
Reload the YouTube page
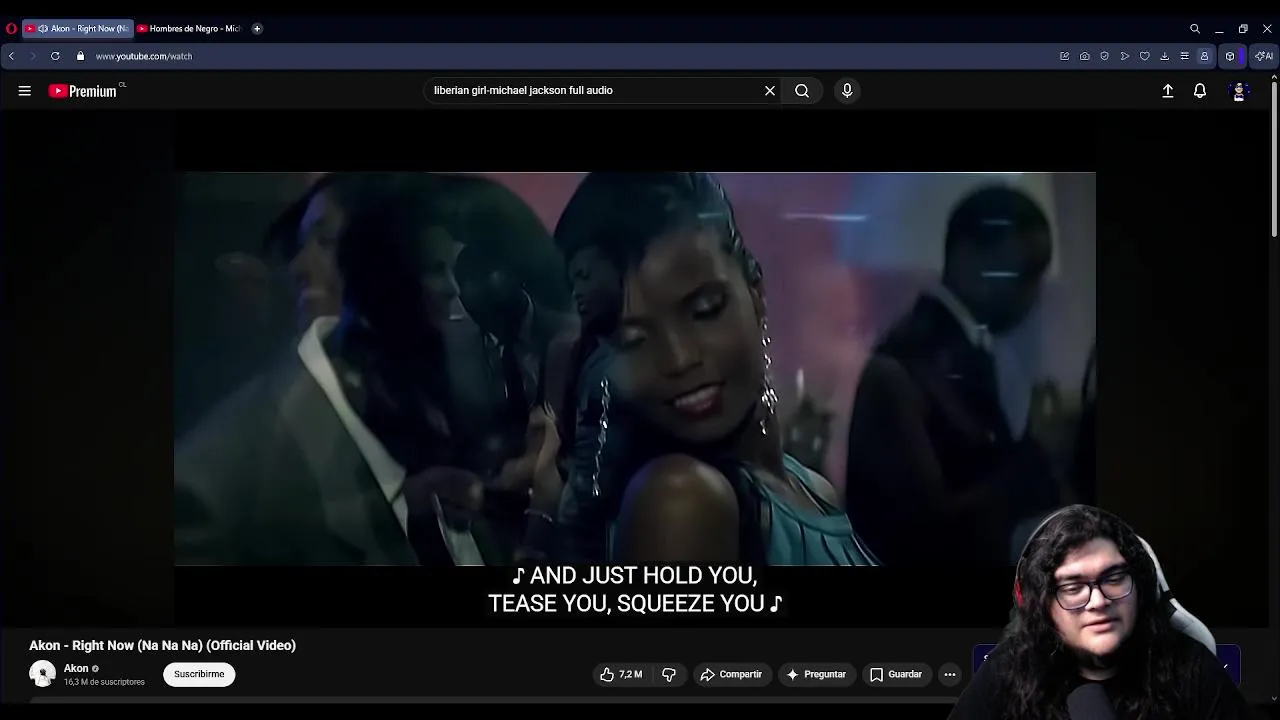coord(55,56)
